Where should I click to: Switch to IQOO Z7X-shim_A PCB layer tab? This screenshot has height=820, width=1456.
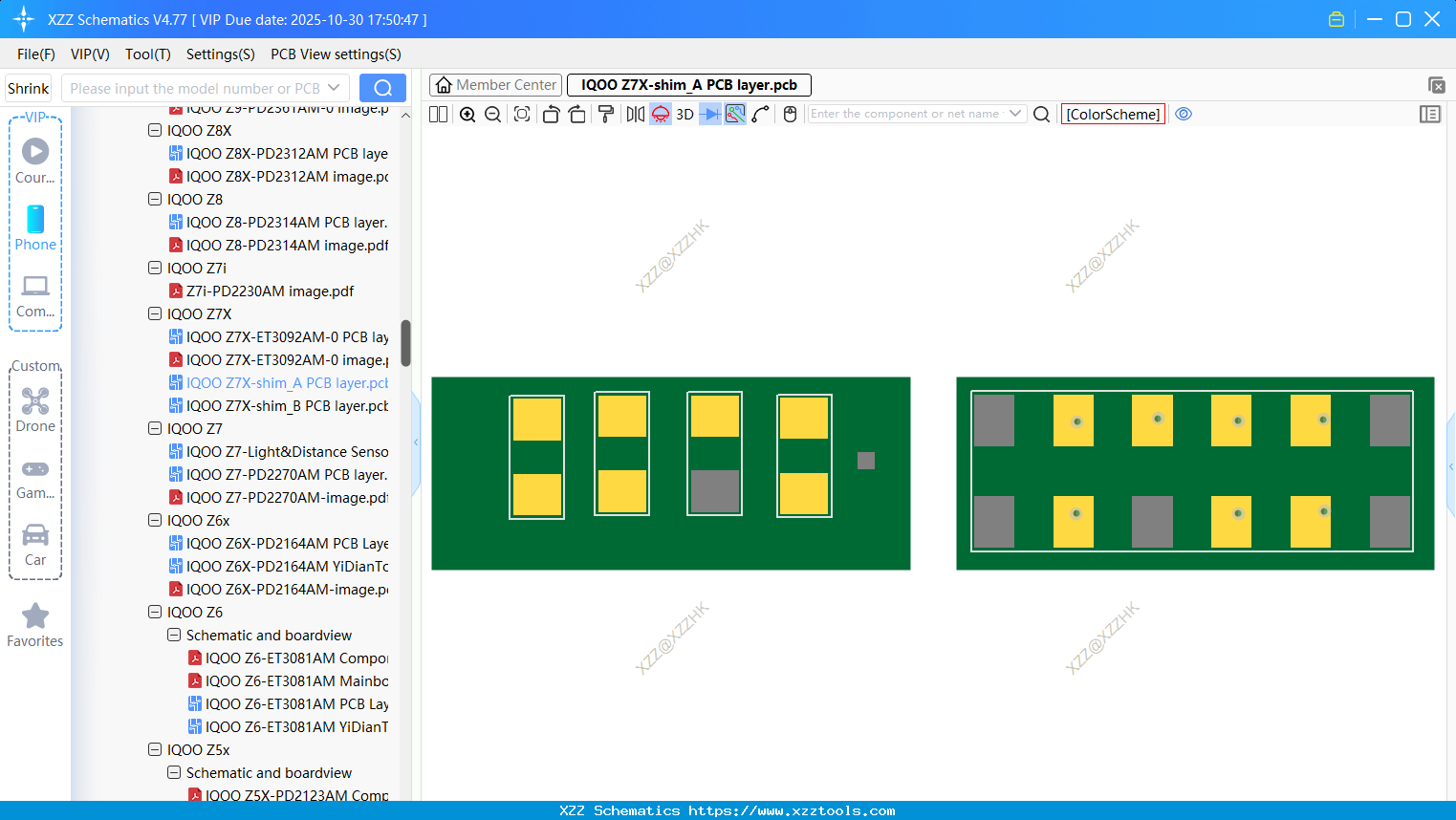click(x=688, y=85)
